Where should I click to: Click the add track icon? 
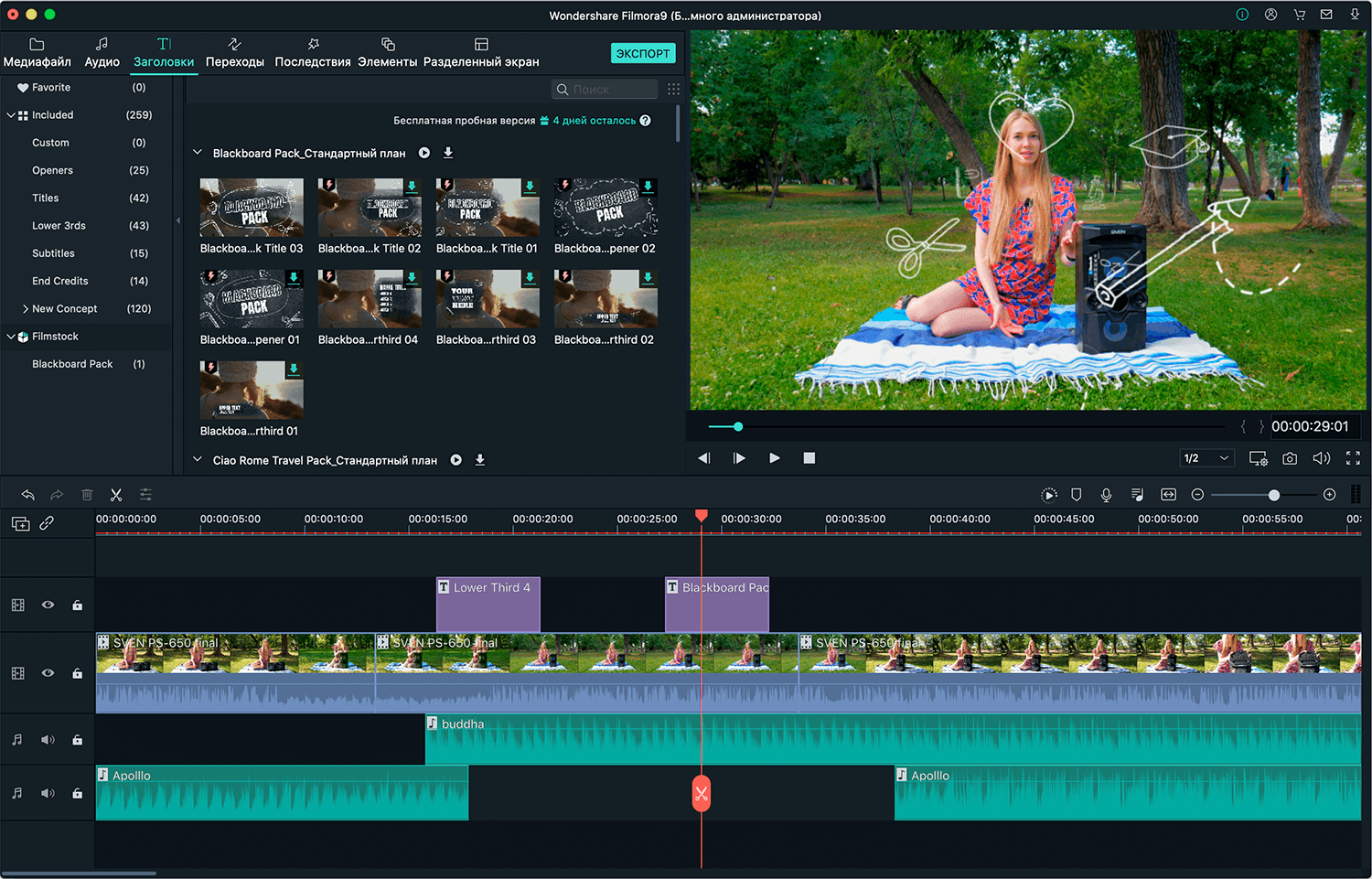tap(20, 523)
